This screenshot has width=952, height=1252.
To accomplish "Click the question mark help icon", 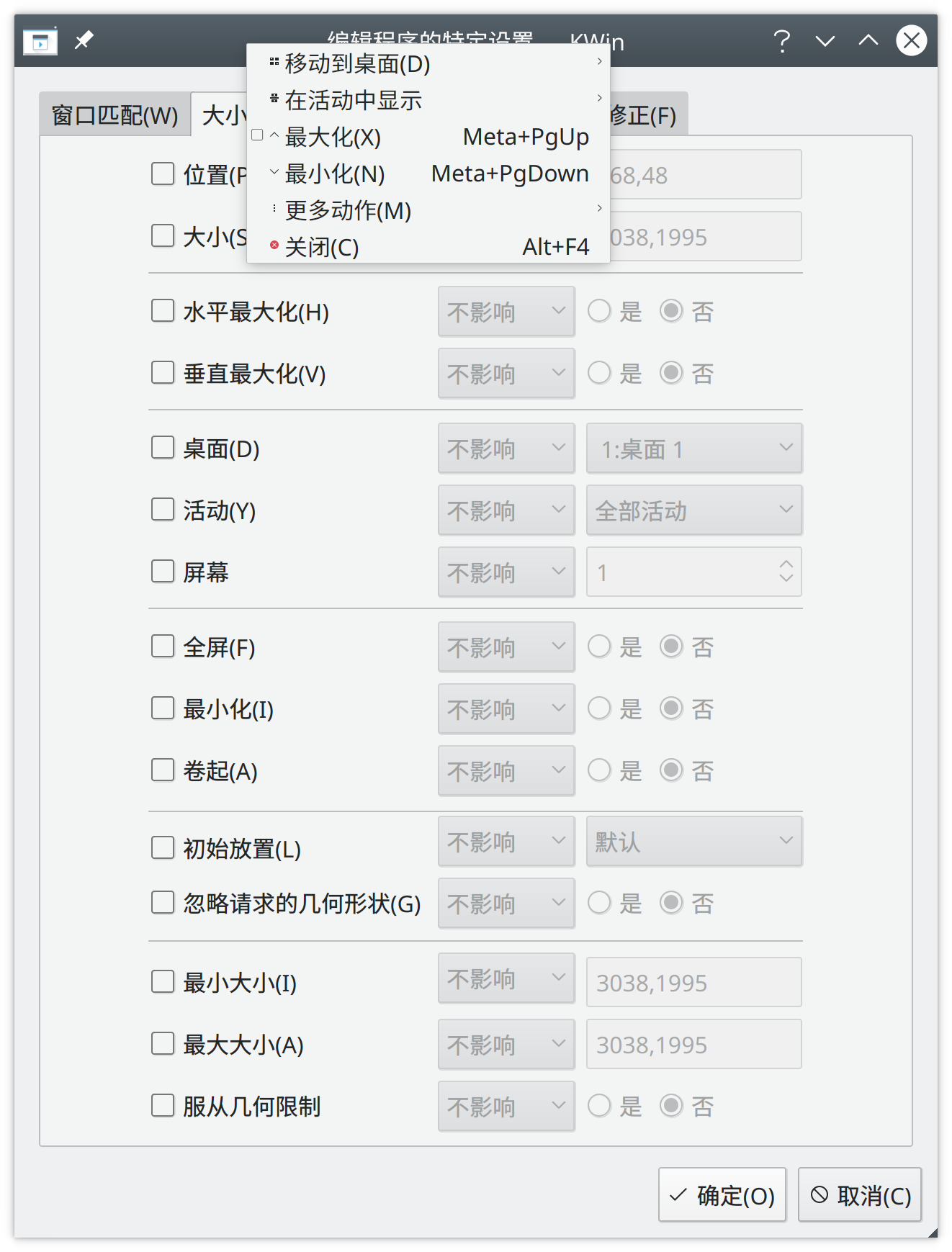I will [782, 41].
